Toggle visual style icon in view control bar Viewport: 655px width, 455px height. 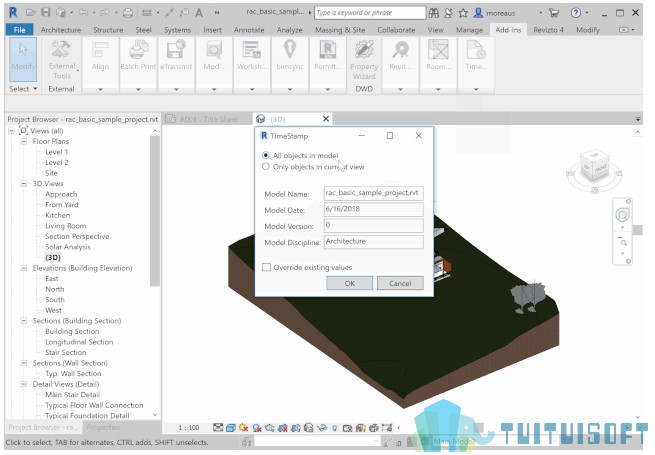pyautogui.click(x=231, y=428)
